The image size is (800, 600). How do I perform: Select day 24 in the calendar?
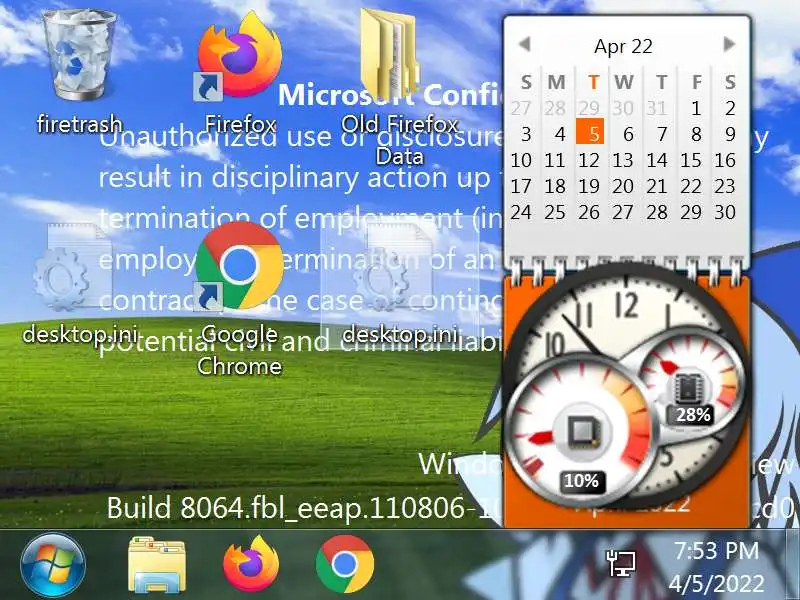pos(521,212)
